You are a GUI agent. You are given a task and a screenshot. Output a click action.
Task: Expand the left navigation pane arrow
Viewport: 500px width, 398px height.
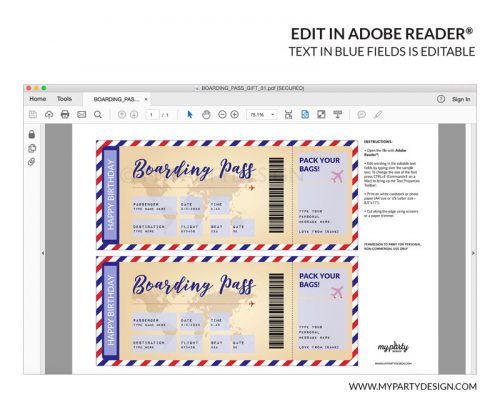[43, 253]
